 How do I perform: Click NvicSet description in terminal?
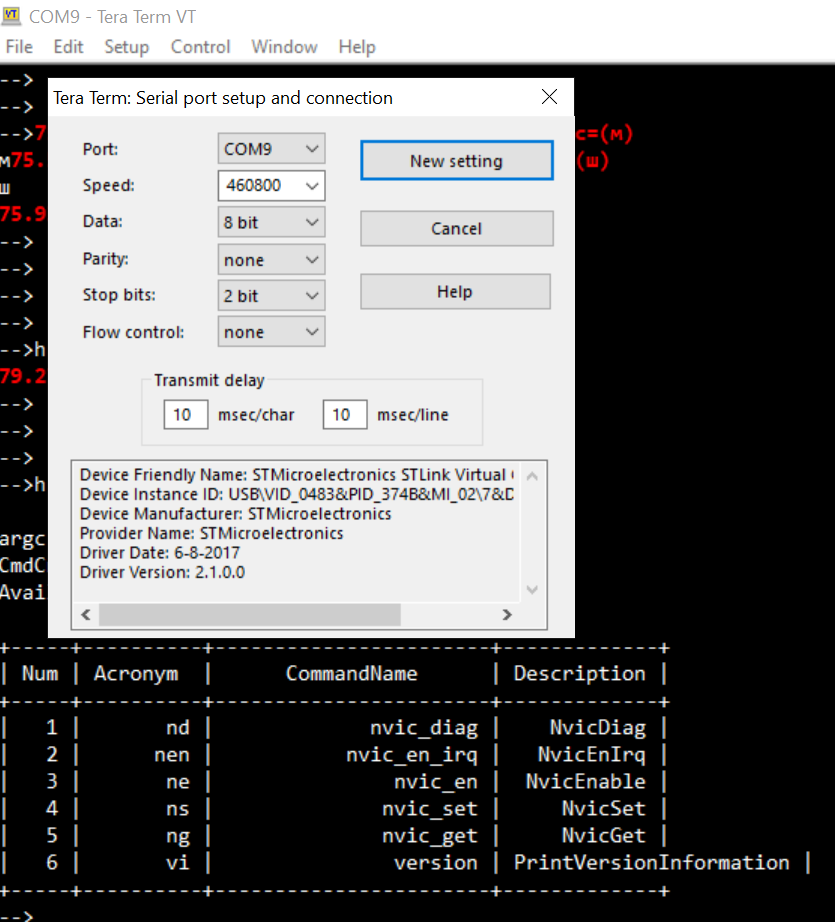coord(604,809)
